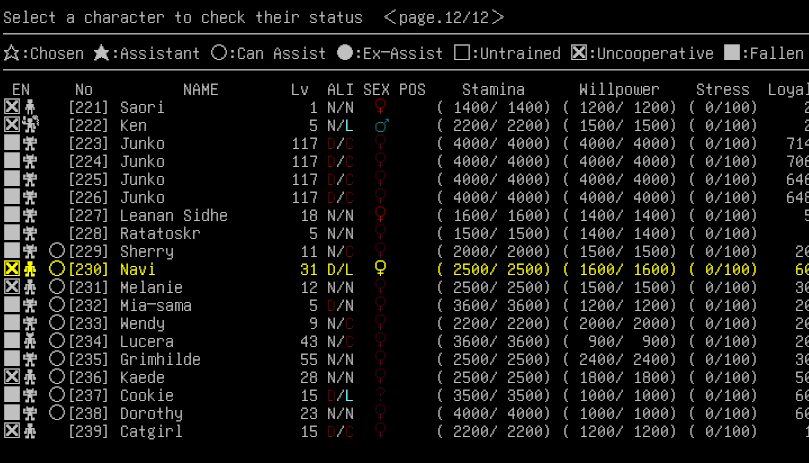Click the character figure icon on Ken's row
The height and width of the screenshot is (463, 809).
click(x=31, y=125)
